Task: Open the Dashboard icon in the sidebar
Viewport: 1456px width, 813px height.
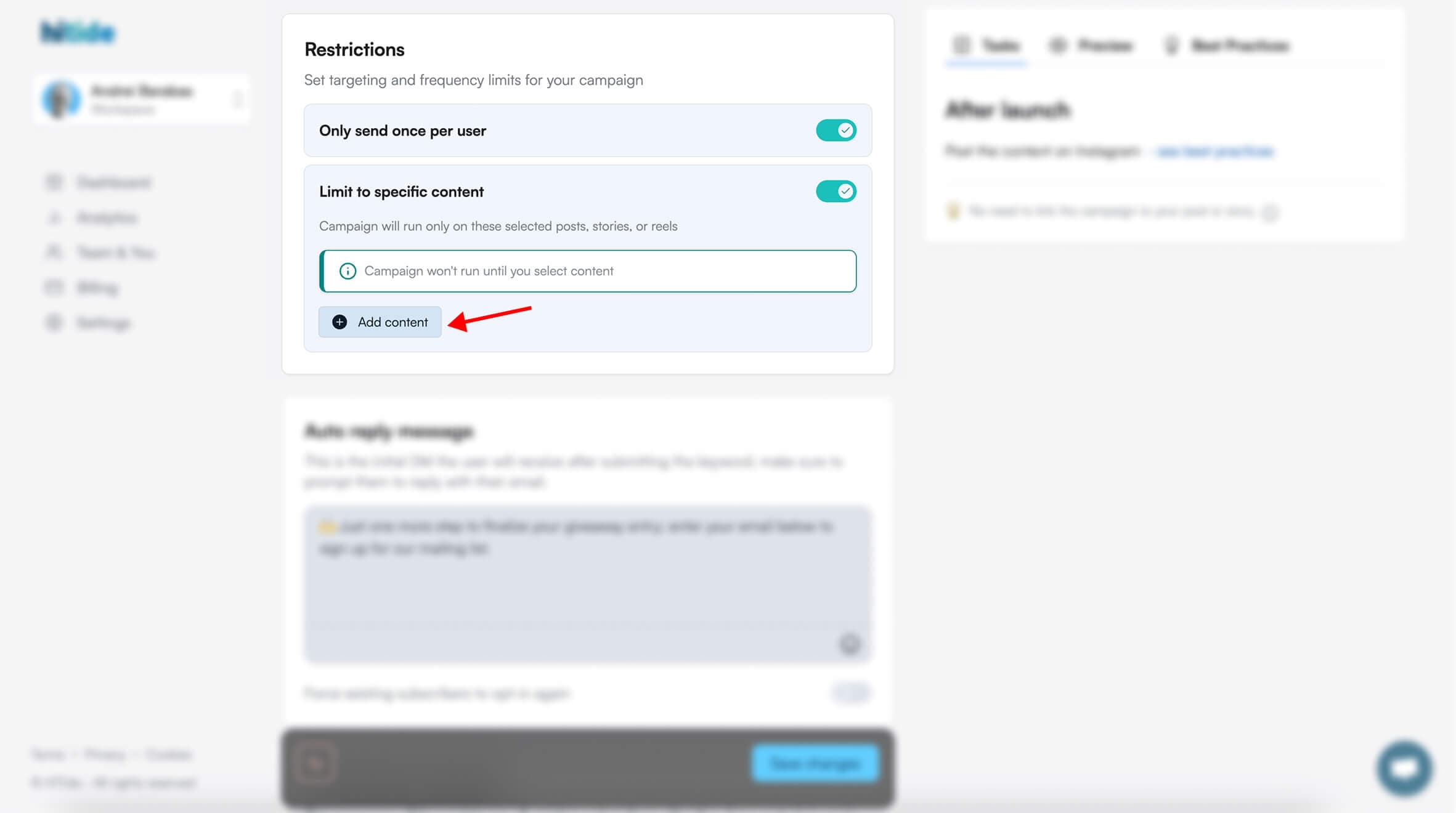Action: 54,182
